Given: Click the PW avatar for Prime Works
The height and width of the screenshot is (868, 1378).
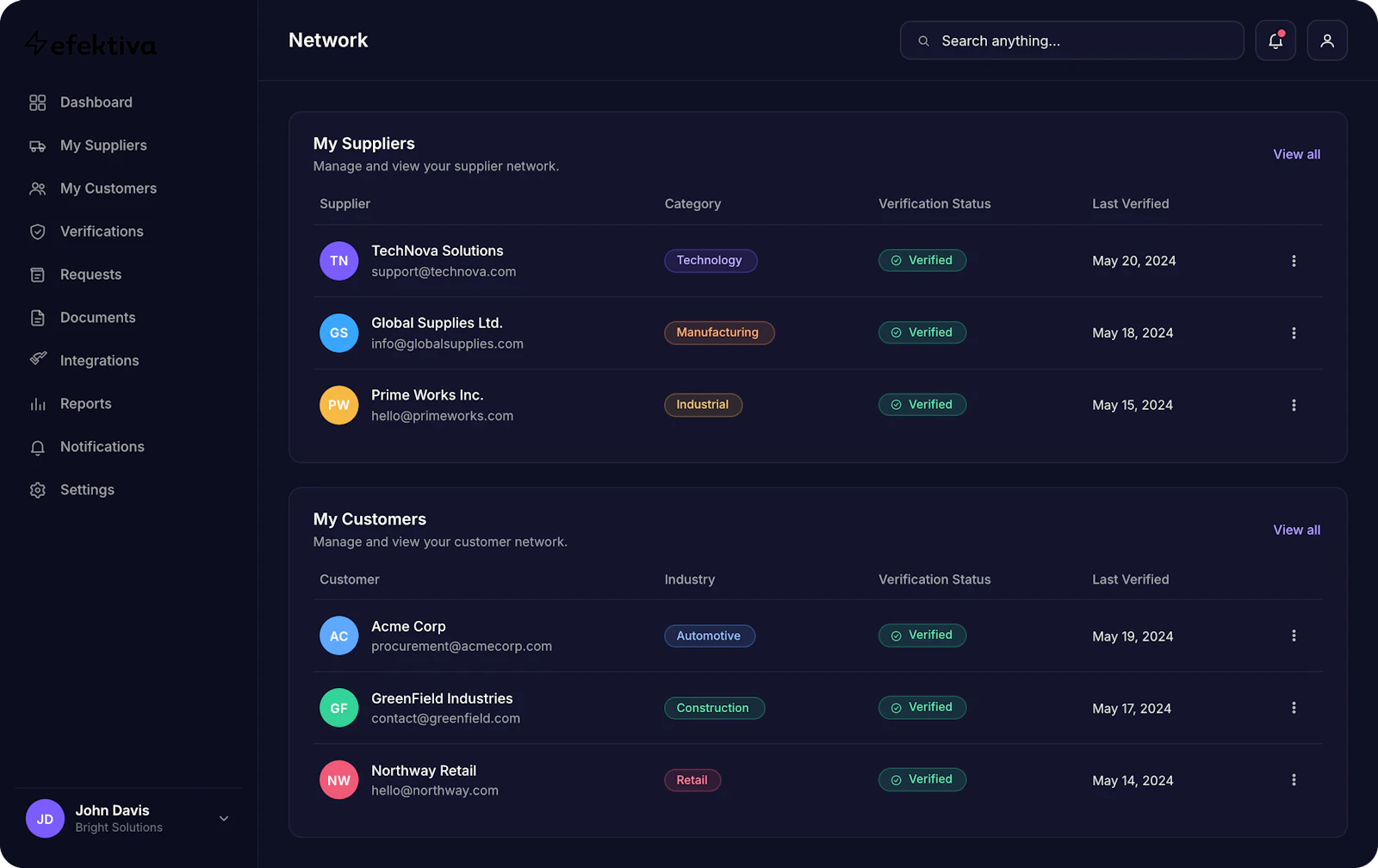Looking at the screenshot, I should point(339,405).
